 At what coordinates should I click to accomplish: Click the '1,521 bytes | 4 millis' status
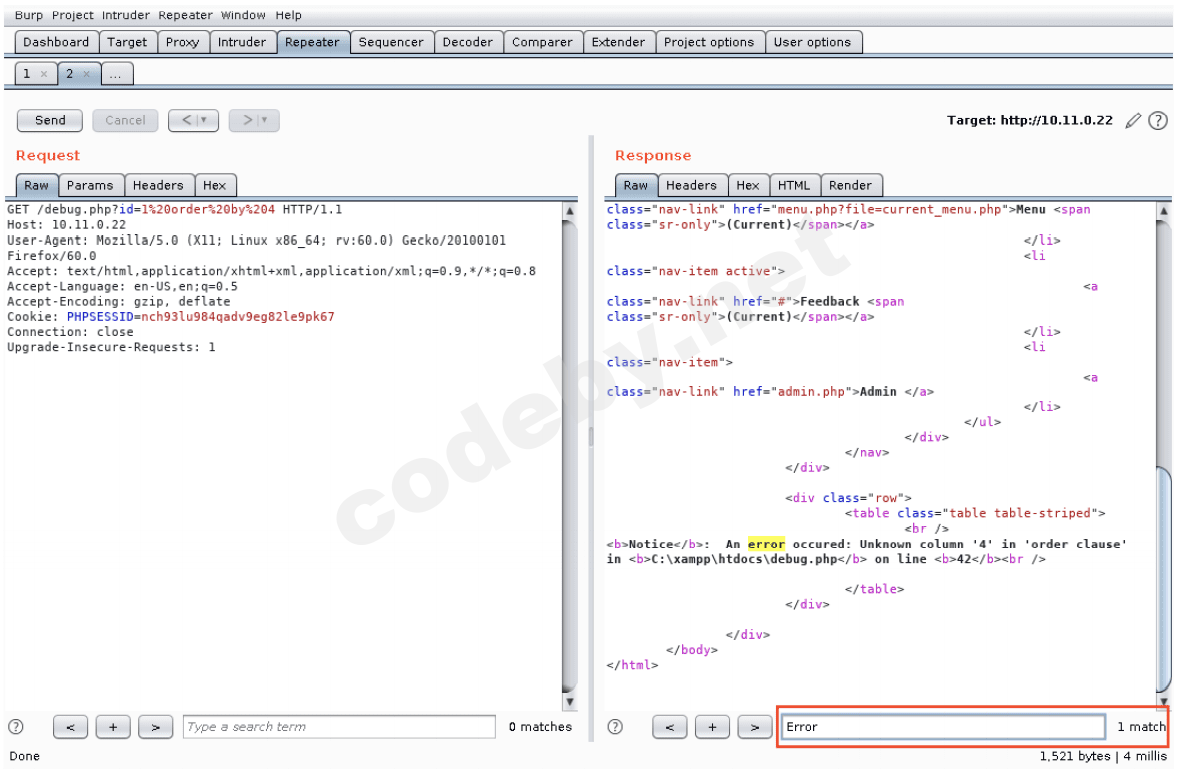tap(1103, 756)
